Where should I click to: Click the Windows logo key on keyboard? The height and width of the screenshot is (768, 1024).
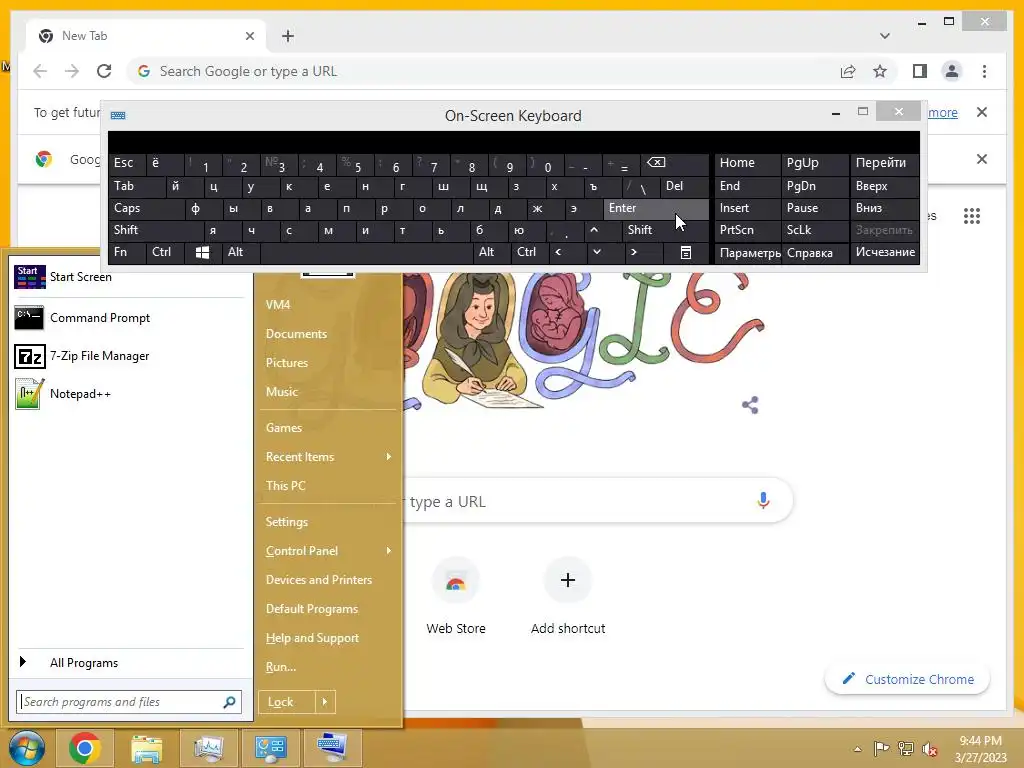pos(202,252)
